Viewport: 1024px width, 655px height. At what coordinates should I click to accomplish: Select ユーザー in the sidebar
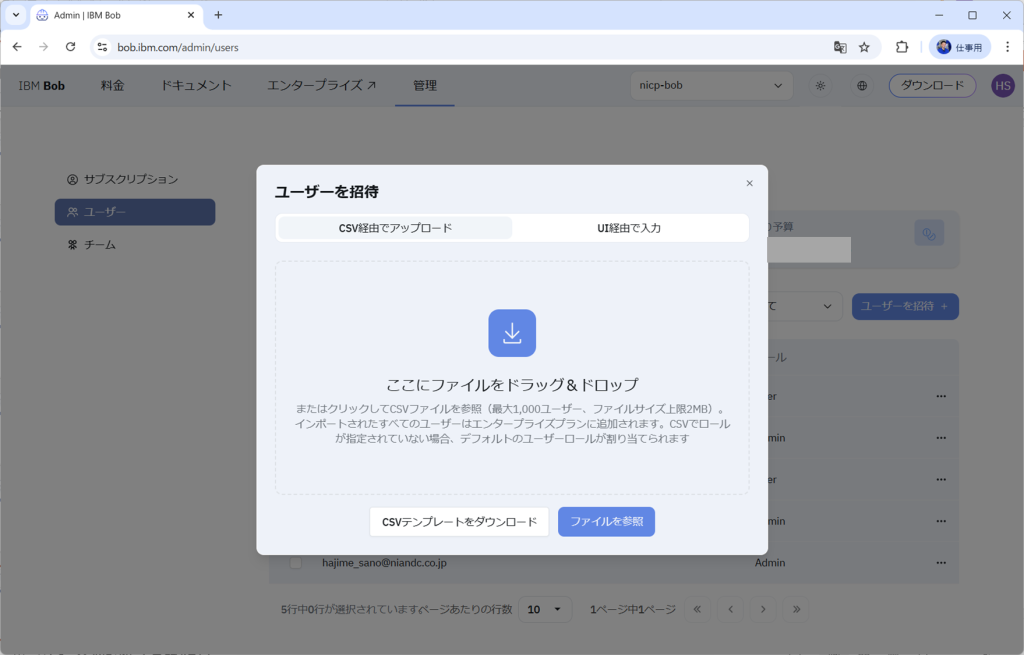click(x=135, y=212)
